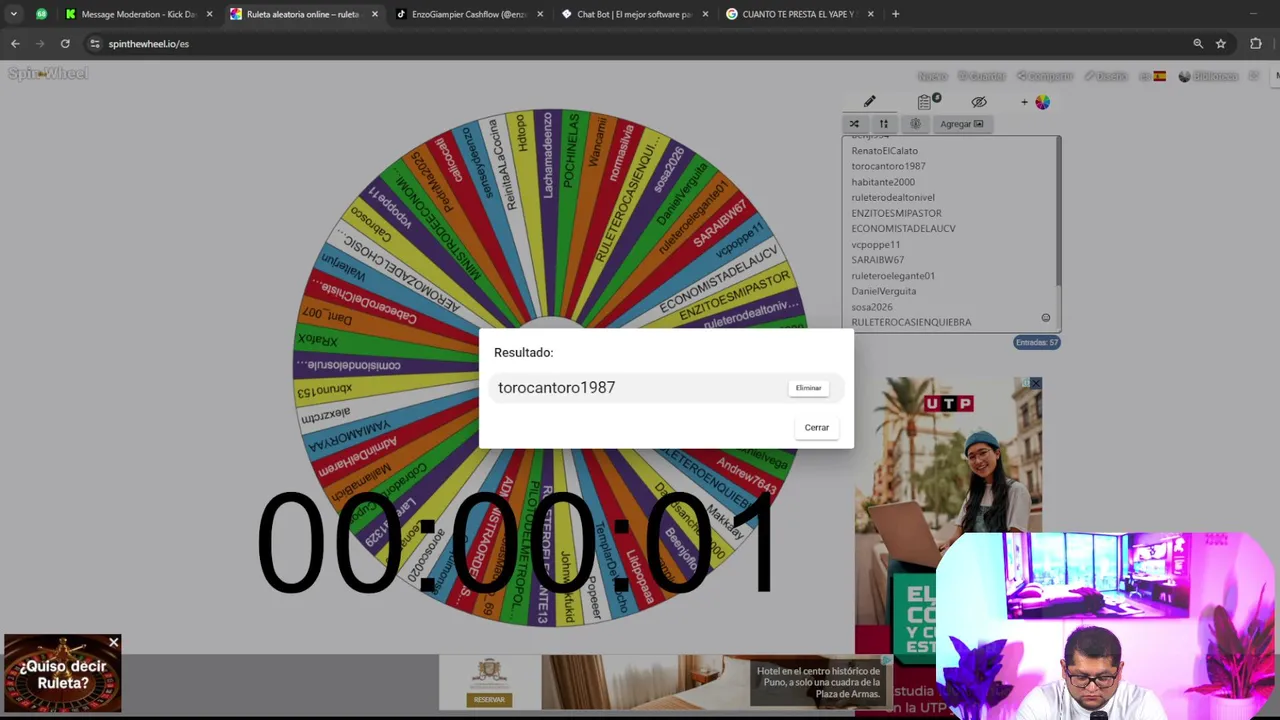The image size is (1280, 720).
Task: Select the vcpoppe11 list entry
Action: tap(875, 244)
